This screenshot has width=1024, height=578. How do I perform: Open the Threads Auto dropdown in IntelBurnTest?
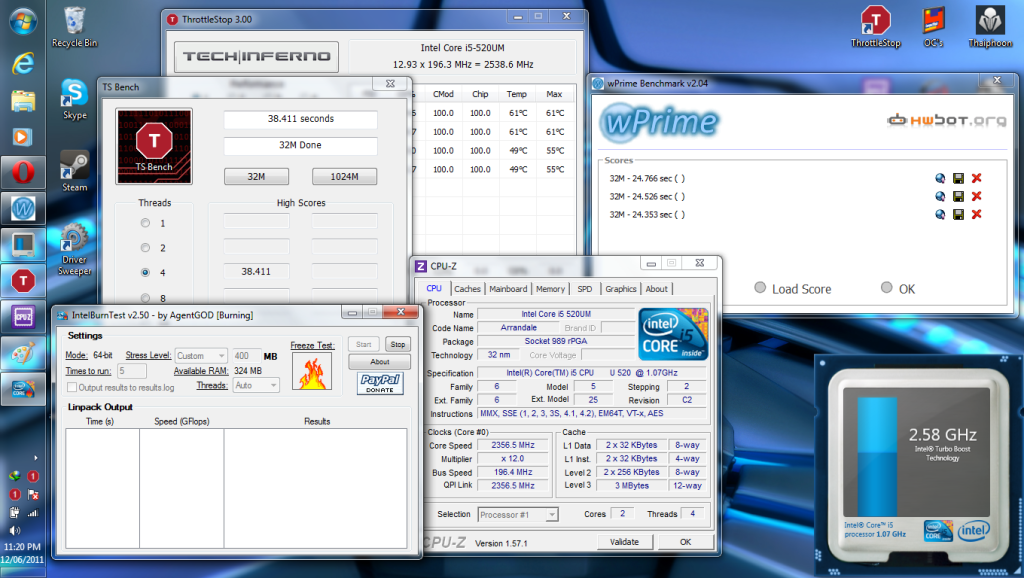pyautogui.click(x=256, y=385)
